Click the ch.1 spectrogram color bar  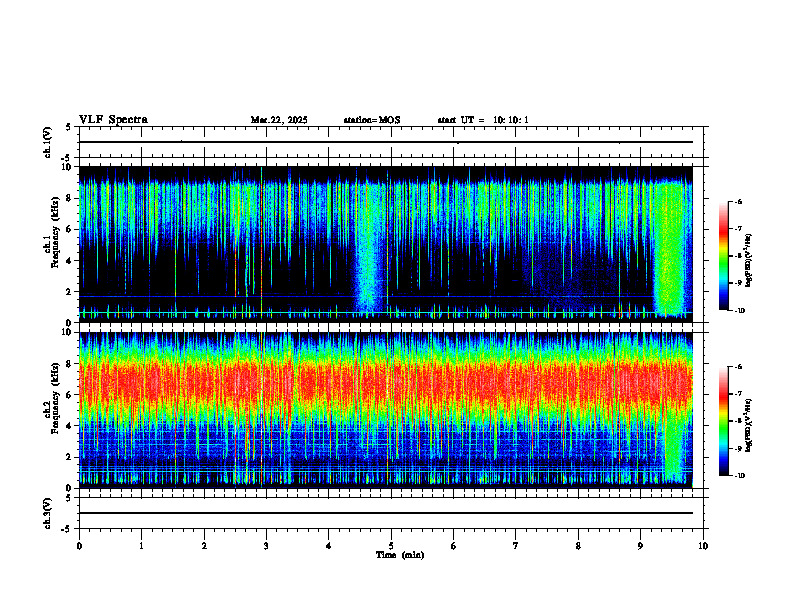click(x=723, y=256)
